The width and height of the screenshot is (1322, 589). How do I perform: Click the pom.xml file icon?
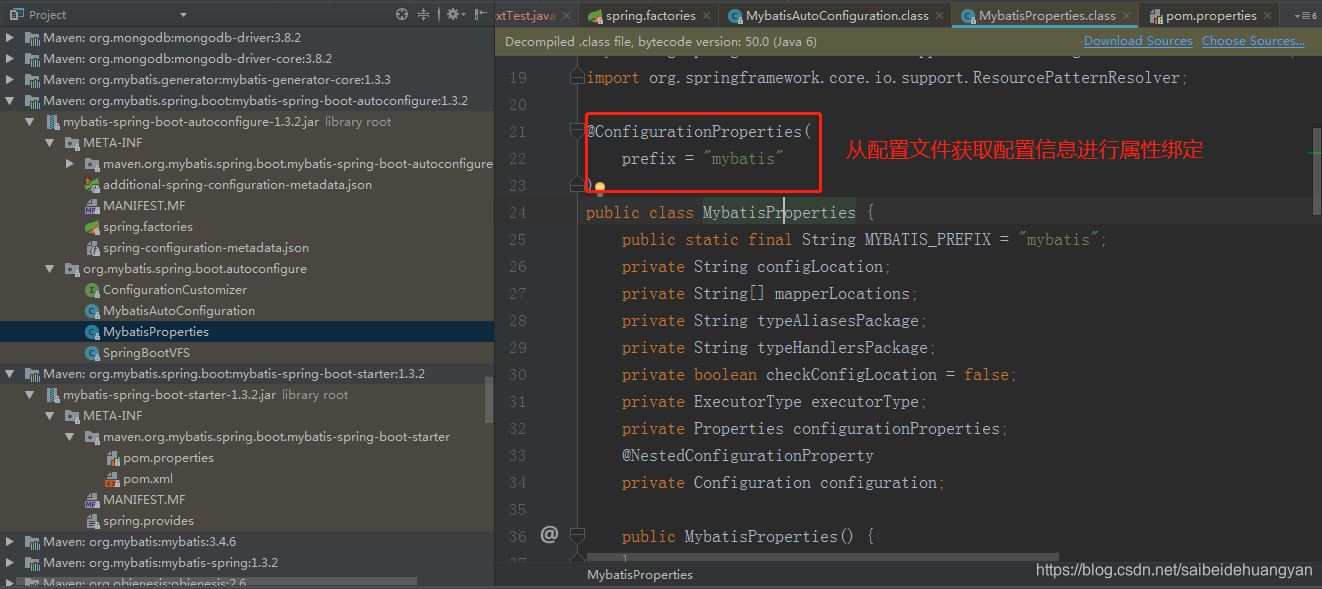(x=113, y=479)
